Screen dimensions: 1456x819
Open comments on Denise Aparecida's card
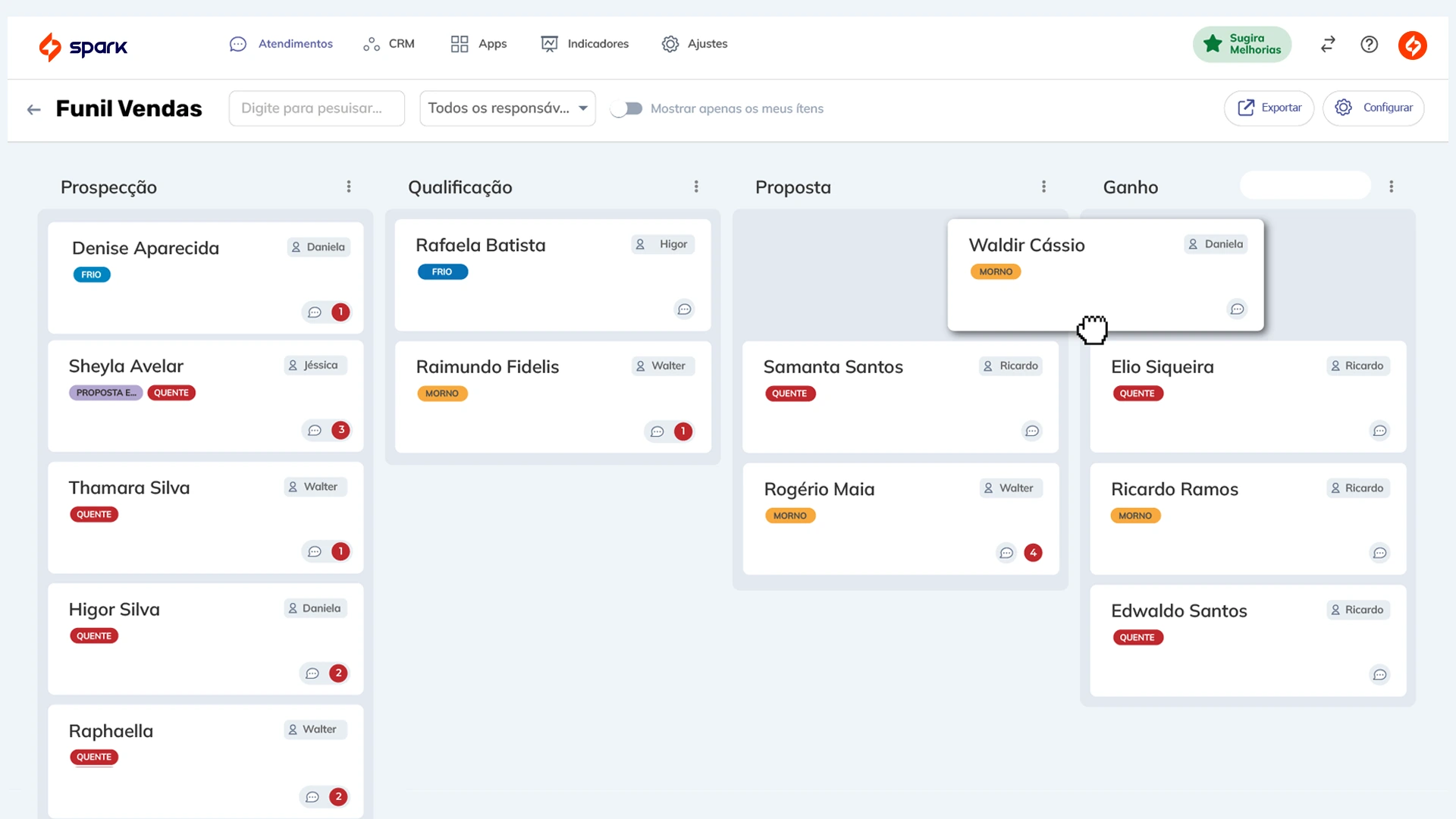pos(315,312)
